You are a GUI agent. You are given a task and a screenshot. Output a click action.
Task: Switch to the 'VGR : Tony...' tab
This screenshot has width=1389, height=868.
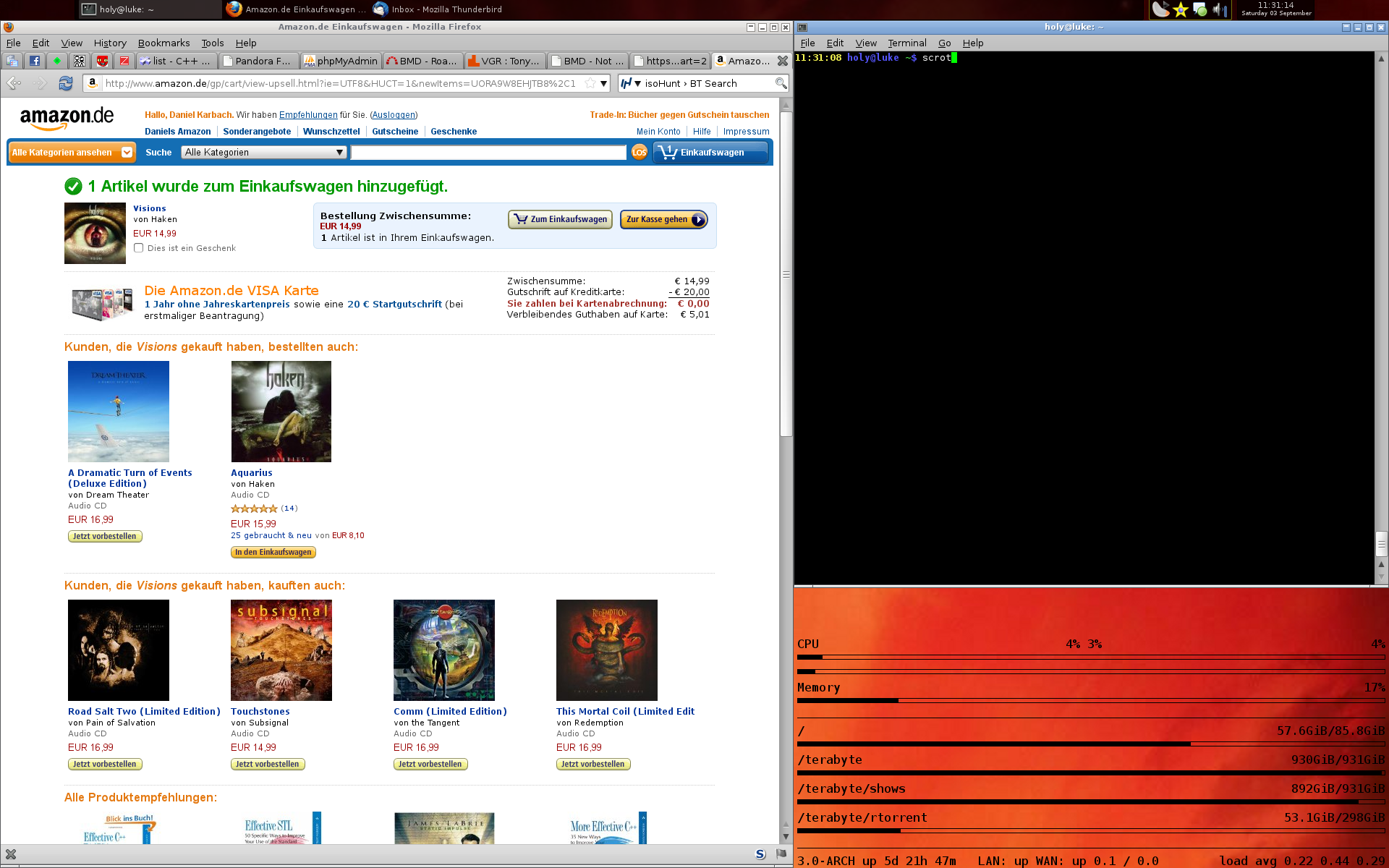click(504, 61)
